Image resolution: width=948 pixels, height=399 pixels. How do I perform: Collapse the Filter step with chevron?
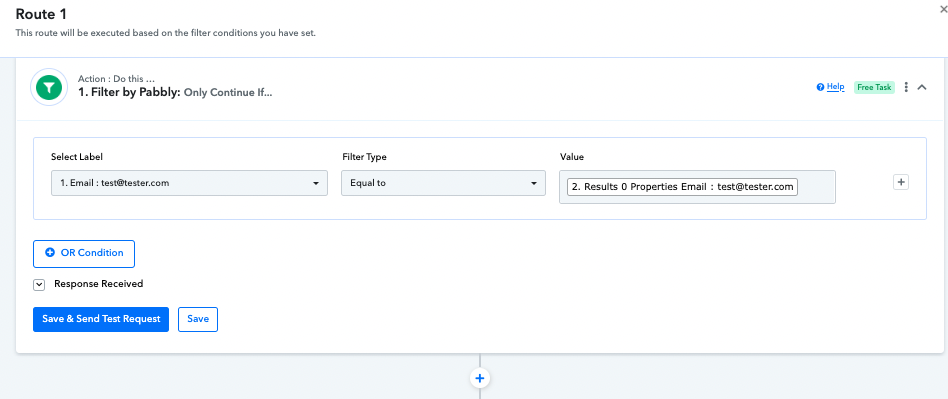point(922,87)
